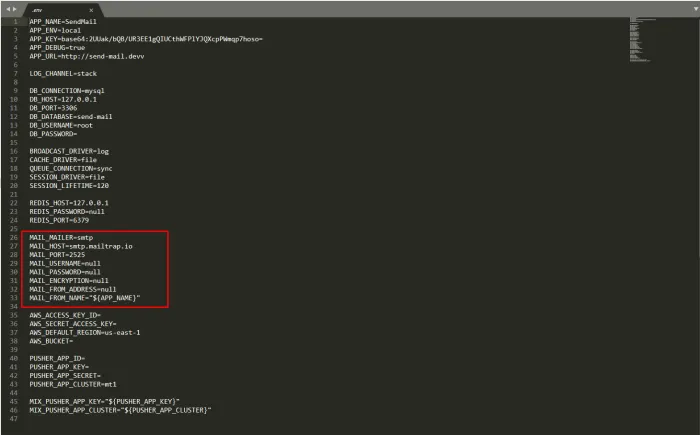
Task: Click the AWS_DEFAULT_REGION=us-east-1 line
Action: 85,333
